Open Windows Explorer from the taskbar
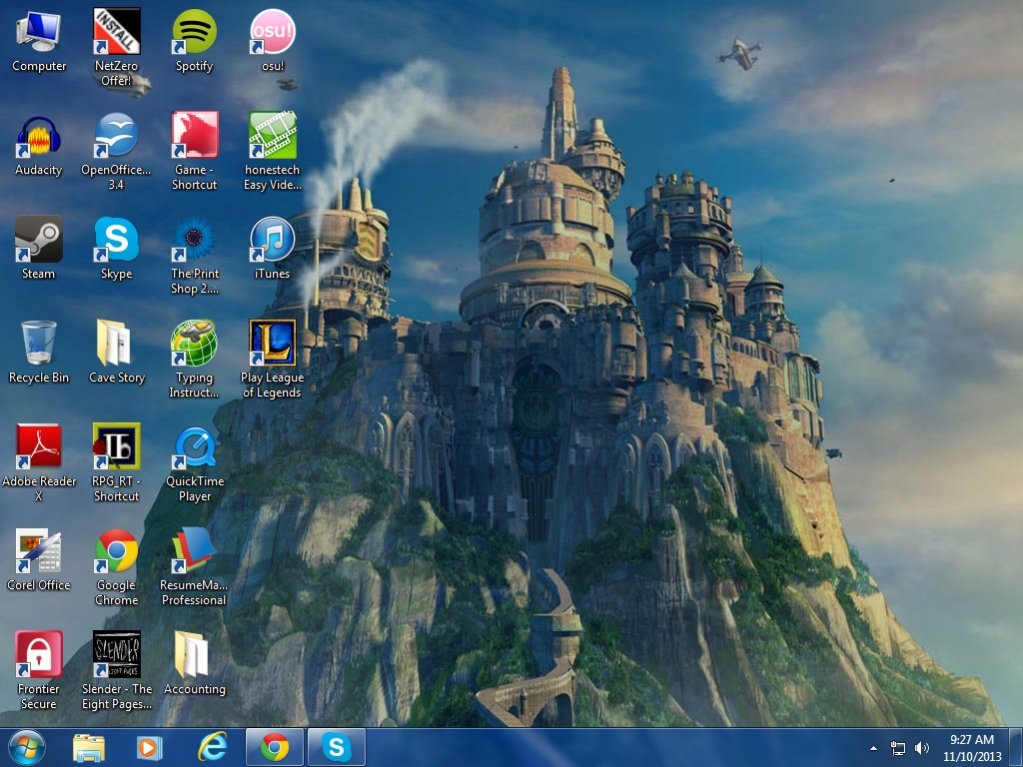The width and height of the screenshot is (1023, 767). (89, 748)
